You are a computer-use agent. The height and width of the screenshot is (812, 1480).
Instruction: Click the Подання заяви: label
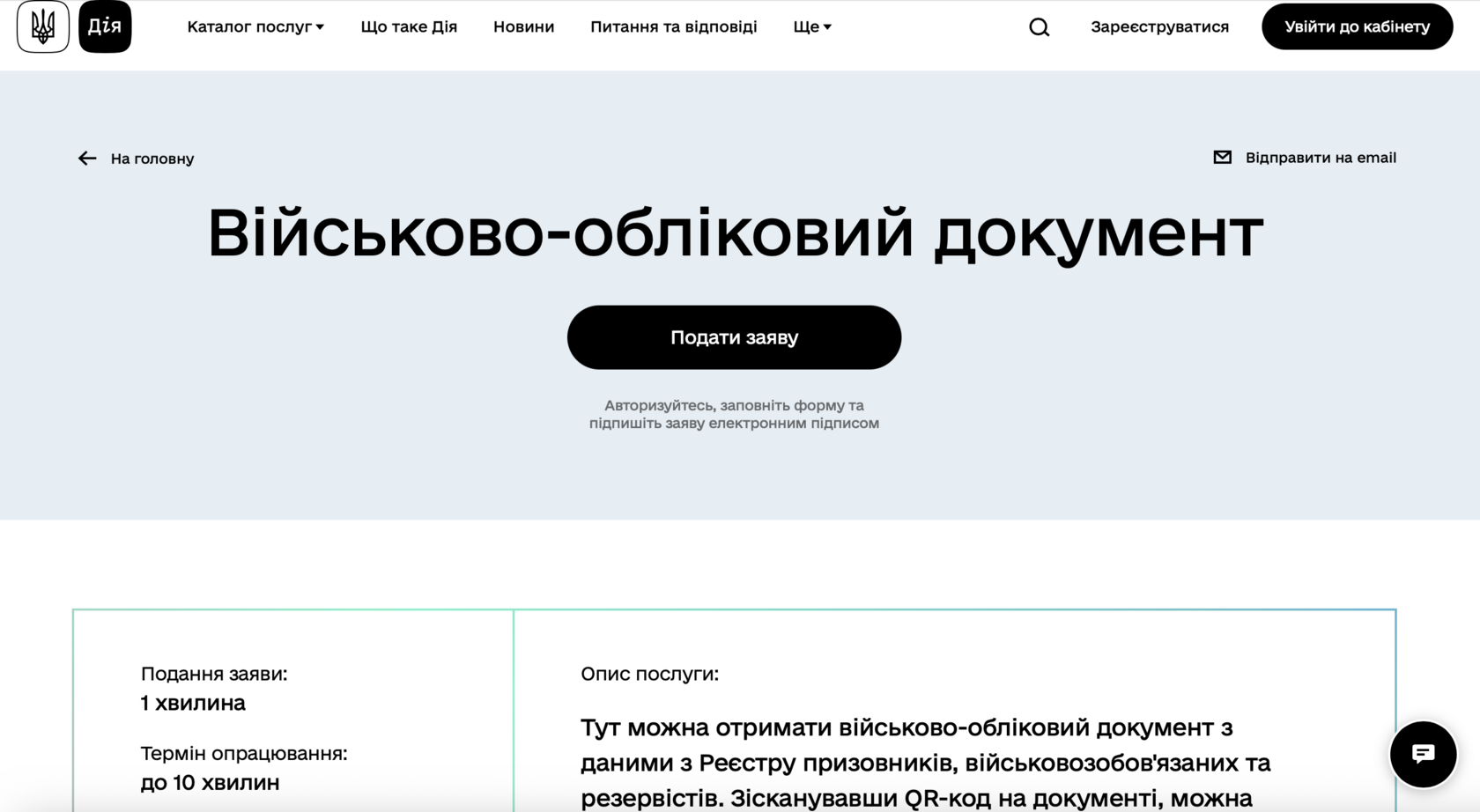[214, 674]
